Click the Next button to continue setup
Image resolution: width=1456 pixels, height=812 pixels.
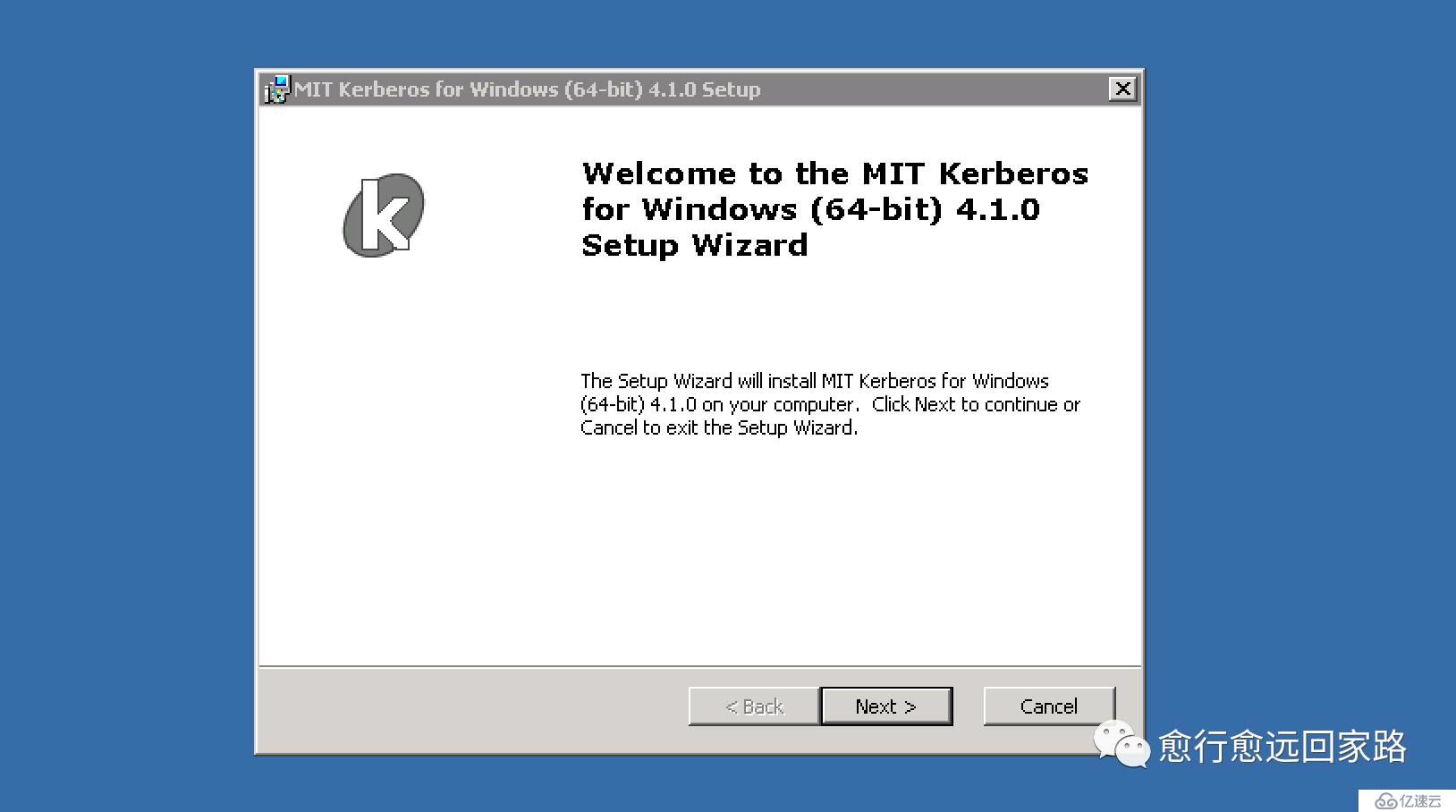(x=886, y=706)
